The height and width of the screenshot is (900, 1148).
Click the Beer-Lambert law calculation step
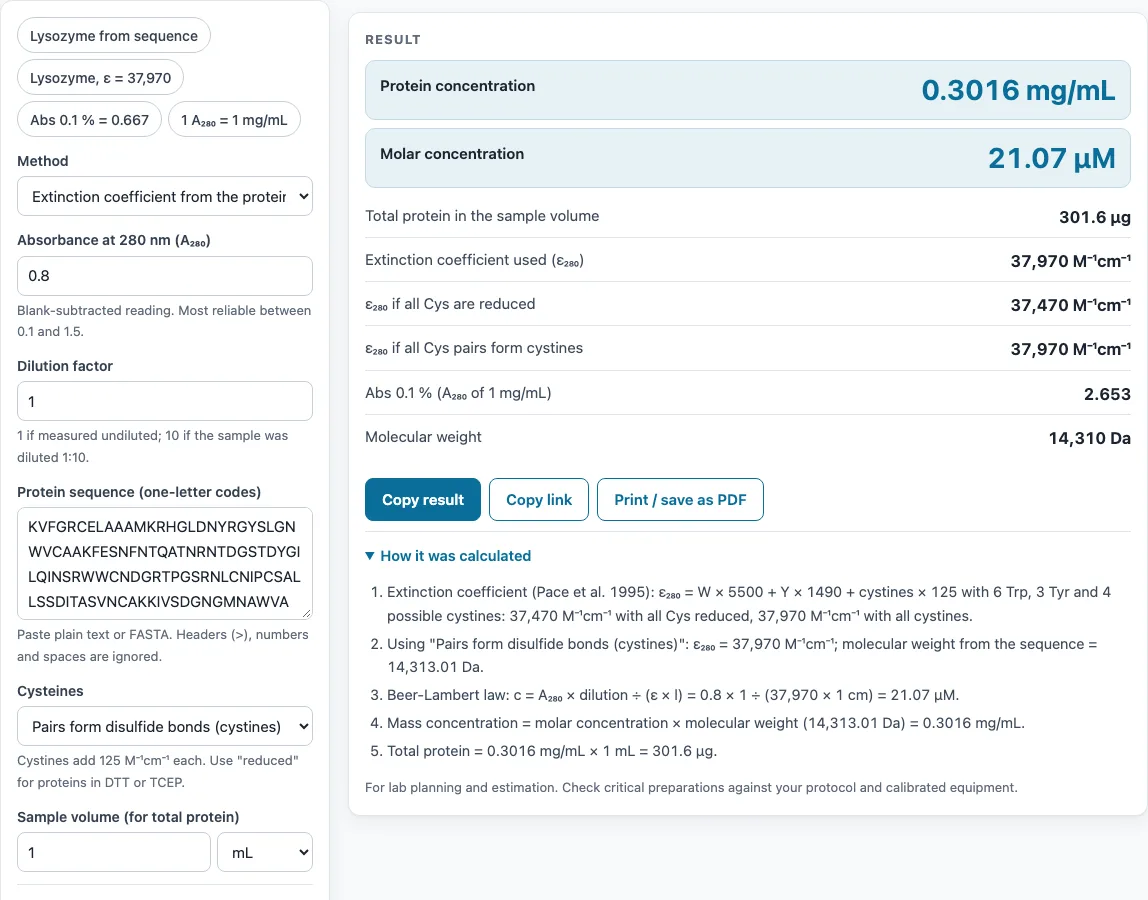click(x=673, y=695)
